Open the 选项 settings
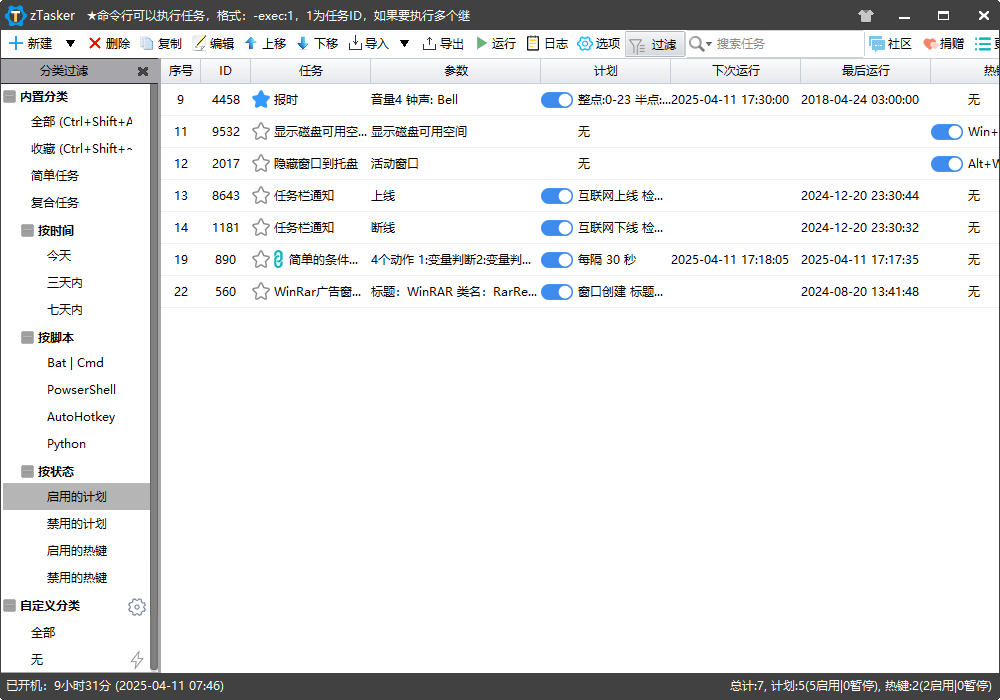Viewport: 1000px width, 700px height. pos(599,44)
